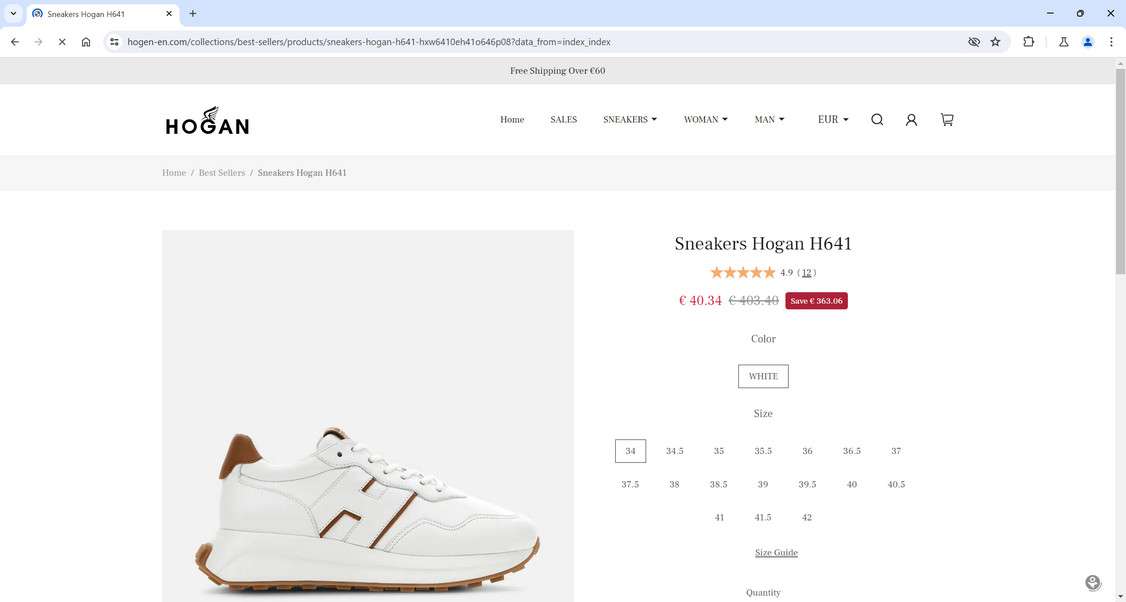This screenshot has width=1126, height=602.
Task: Click the Save € 363.06 badge
Action: coord(816,301)
